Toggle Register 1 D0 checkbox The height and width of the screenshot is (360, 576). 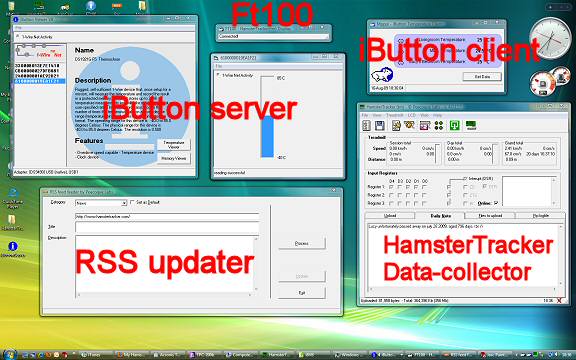coord(424,187)
